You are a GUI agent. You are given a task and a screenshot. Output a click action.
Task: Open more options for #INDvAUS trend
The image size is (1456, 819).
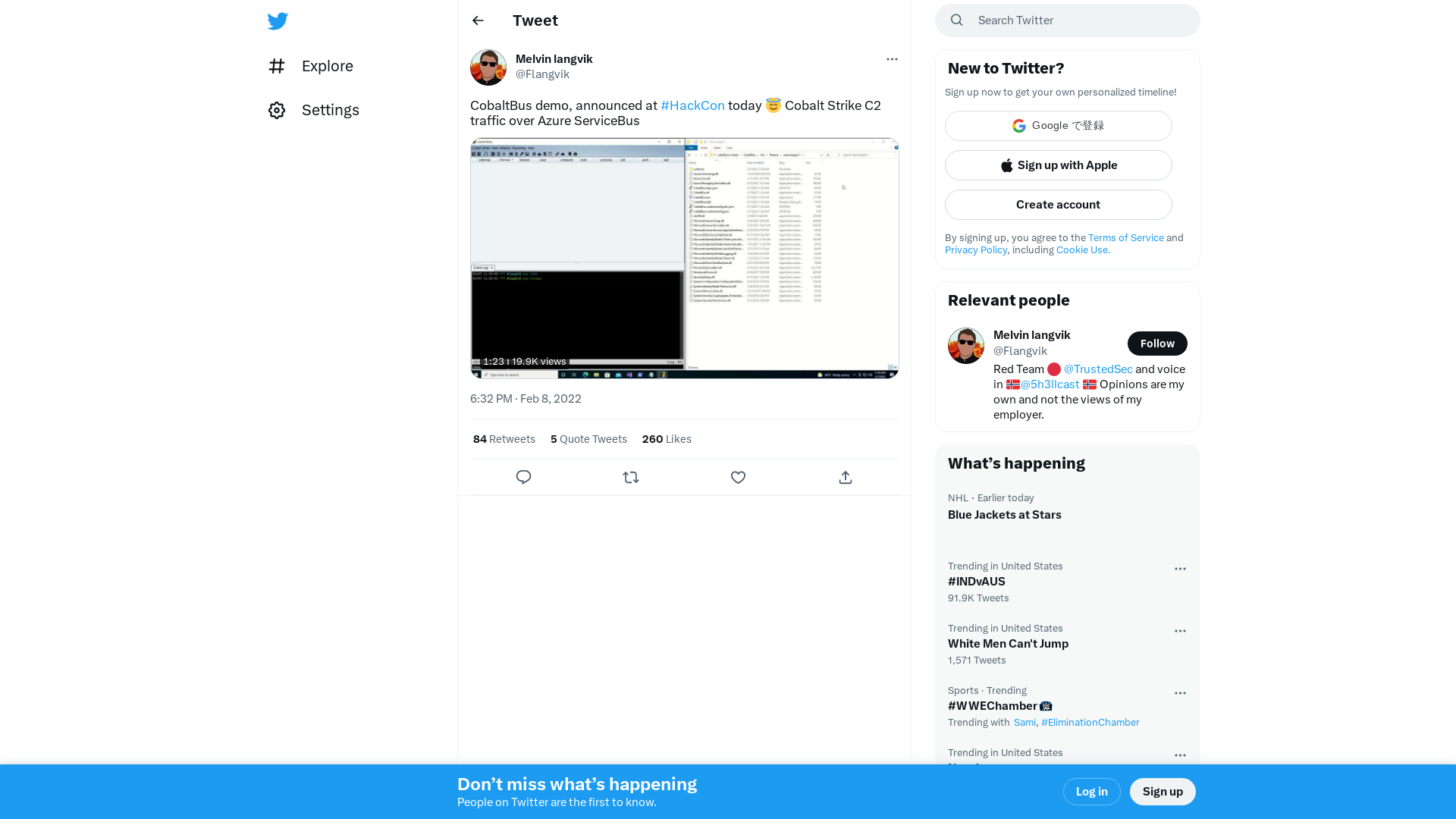1180,569
